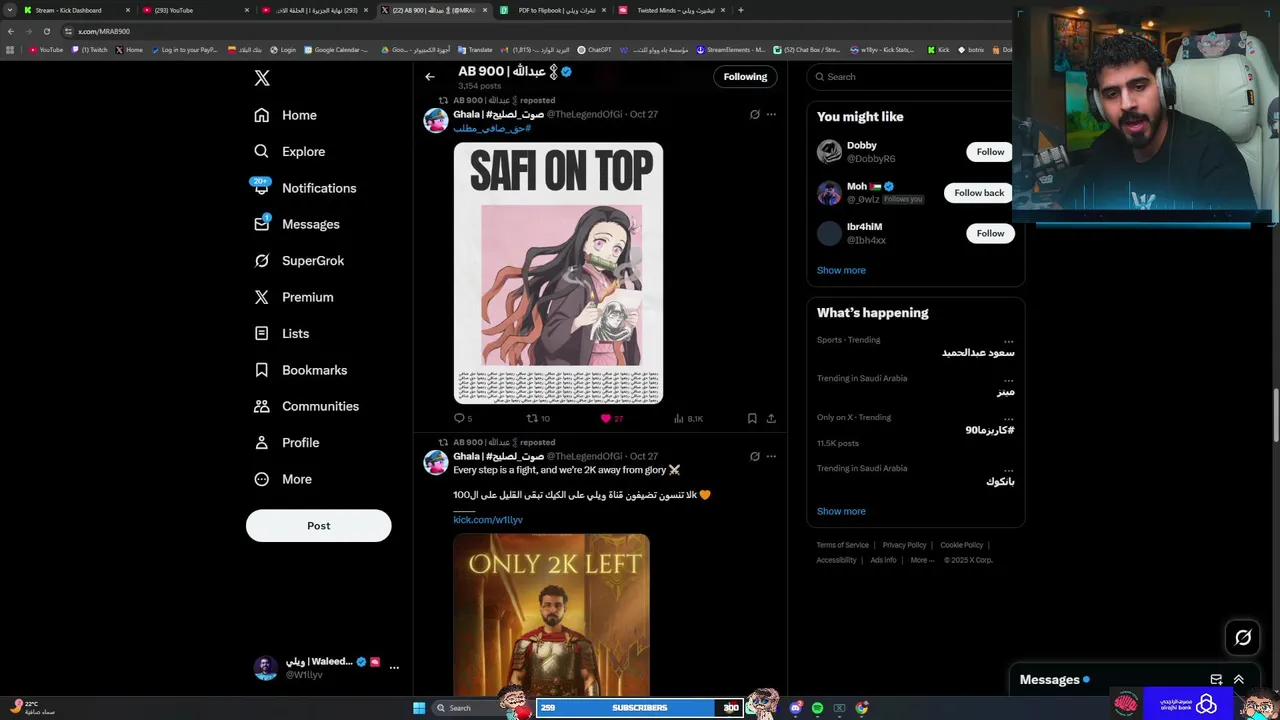The width and height of the screenshot is (1280, 720).
Task: Share the SAFI ON TOP post
Action: (x=771, y=419)
